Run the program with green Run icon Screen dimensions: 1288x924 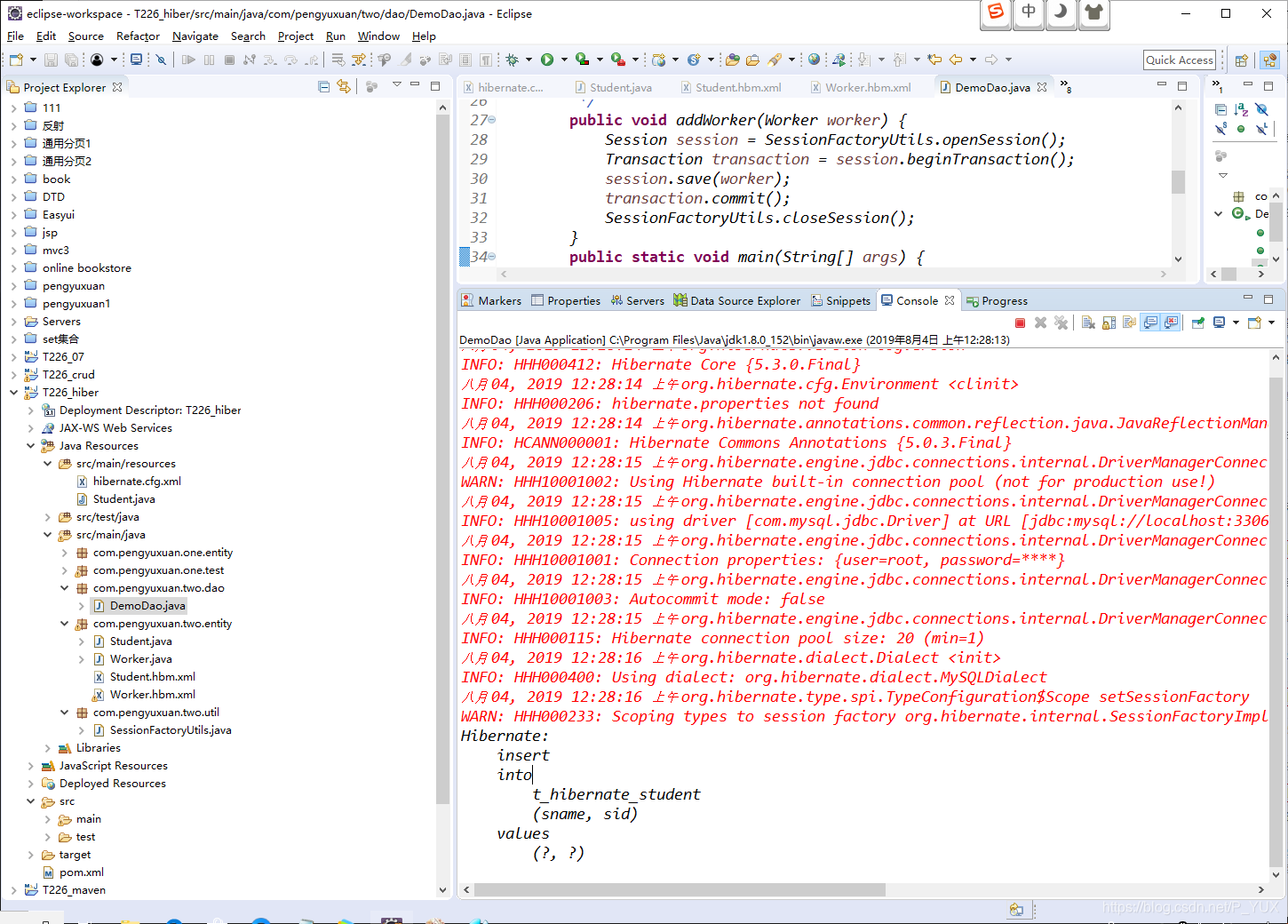coord(547,60)
